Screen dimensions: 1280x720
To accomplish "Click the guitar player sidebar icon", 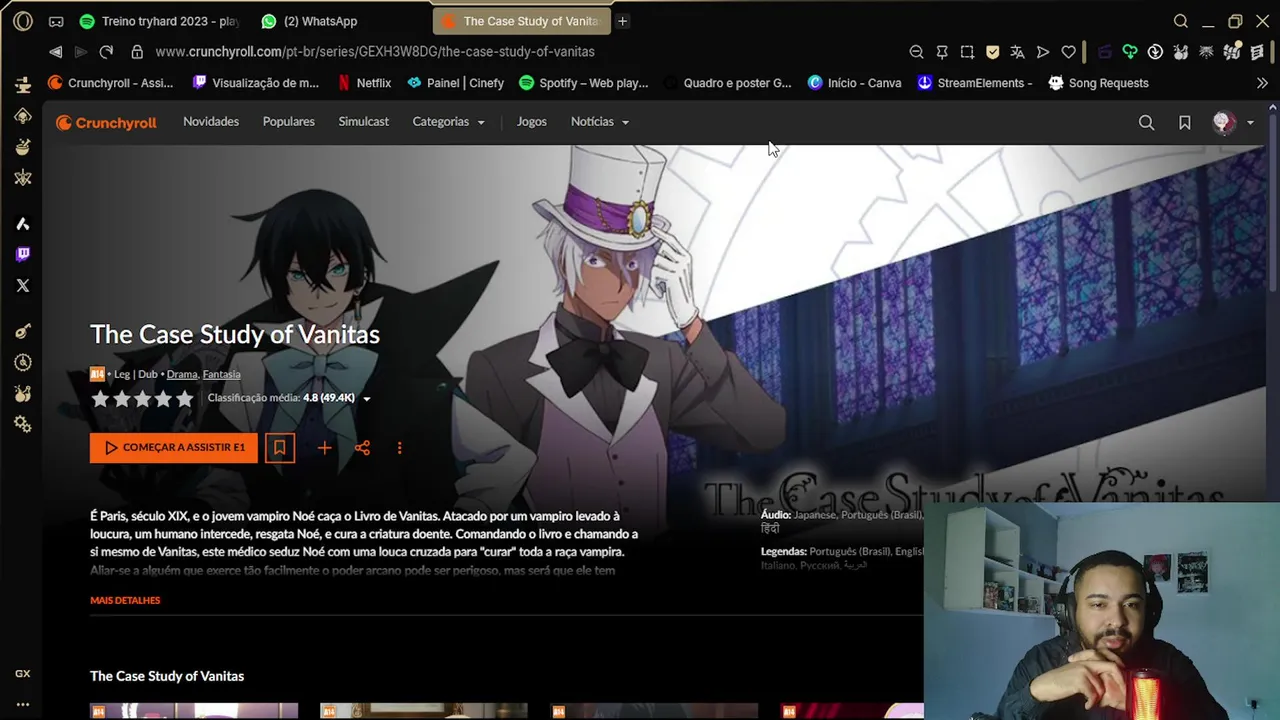I will [x=23, y=331].
